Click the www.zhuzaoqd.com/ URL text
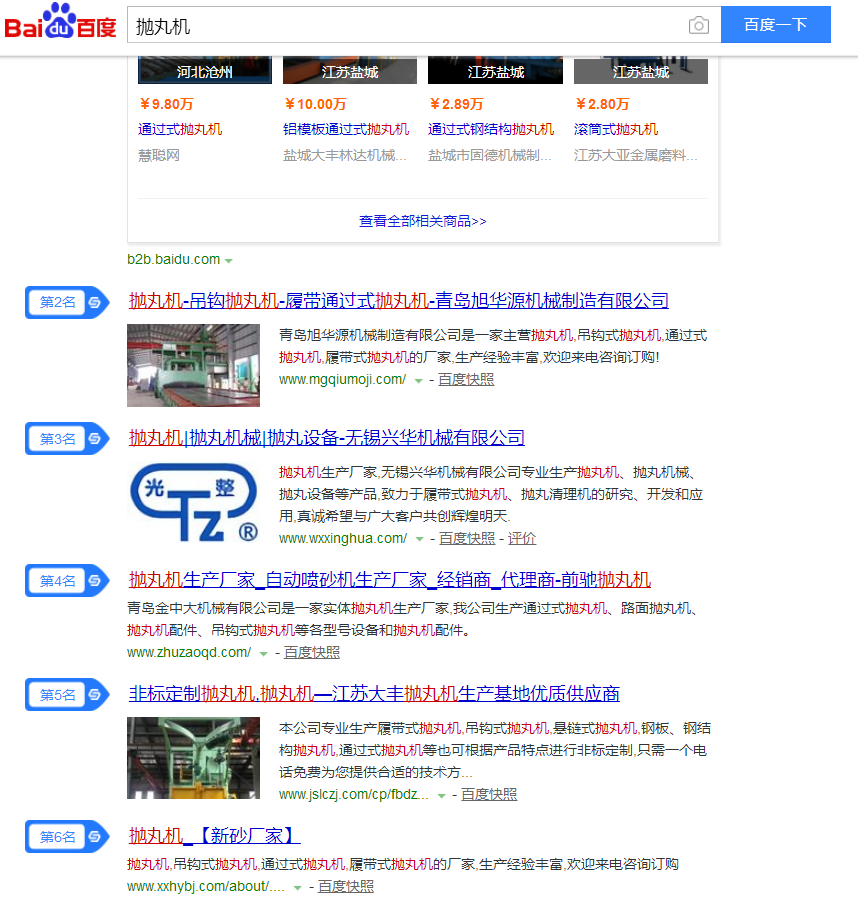858x911 pixels. coord(189,653)
